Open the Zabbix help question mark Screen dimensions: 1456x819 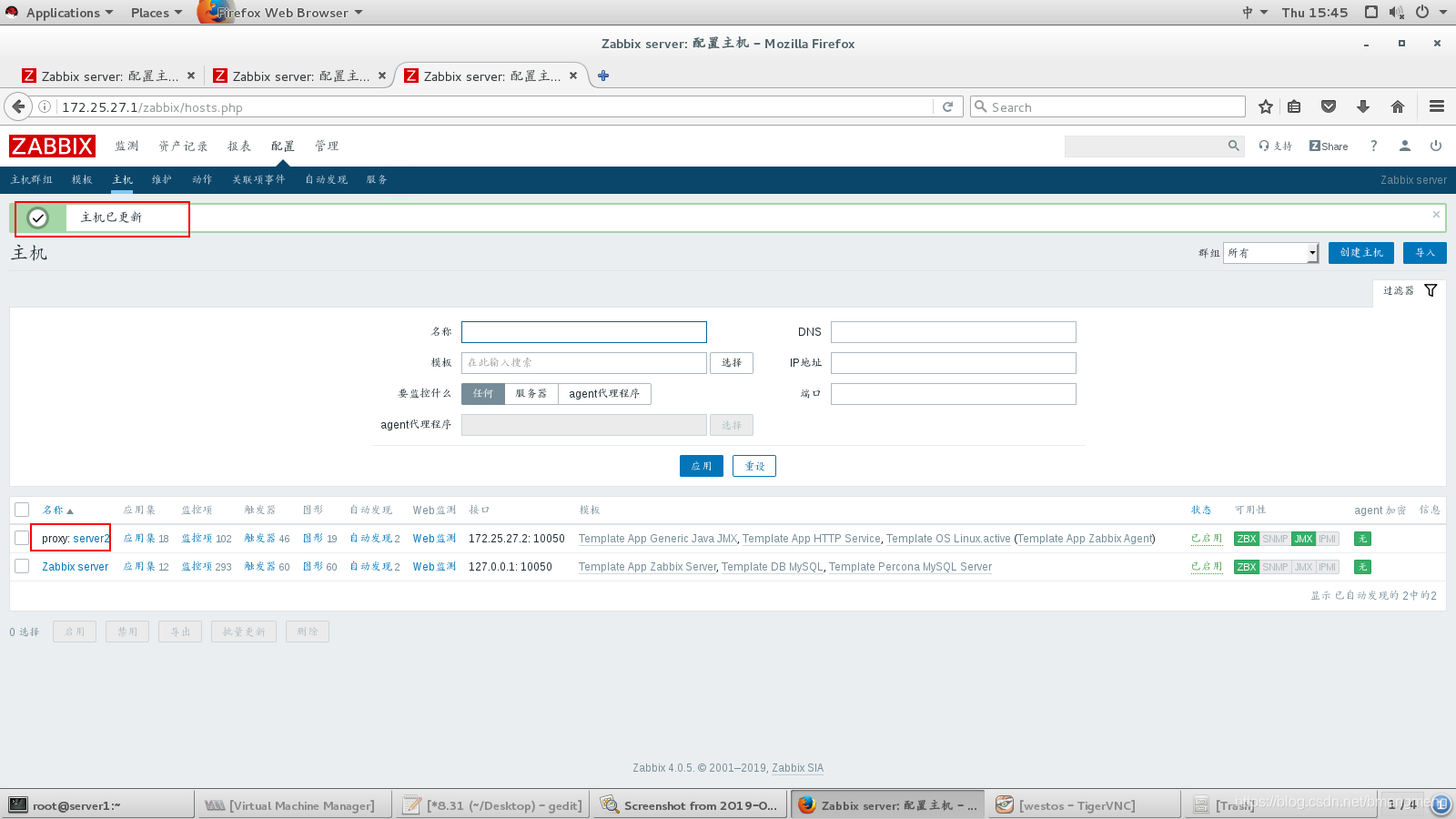point(1374,146)
